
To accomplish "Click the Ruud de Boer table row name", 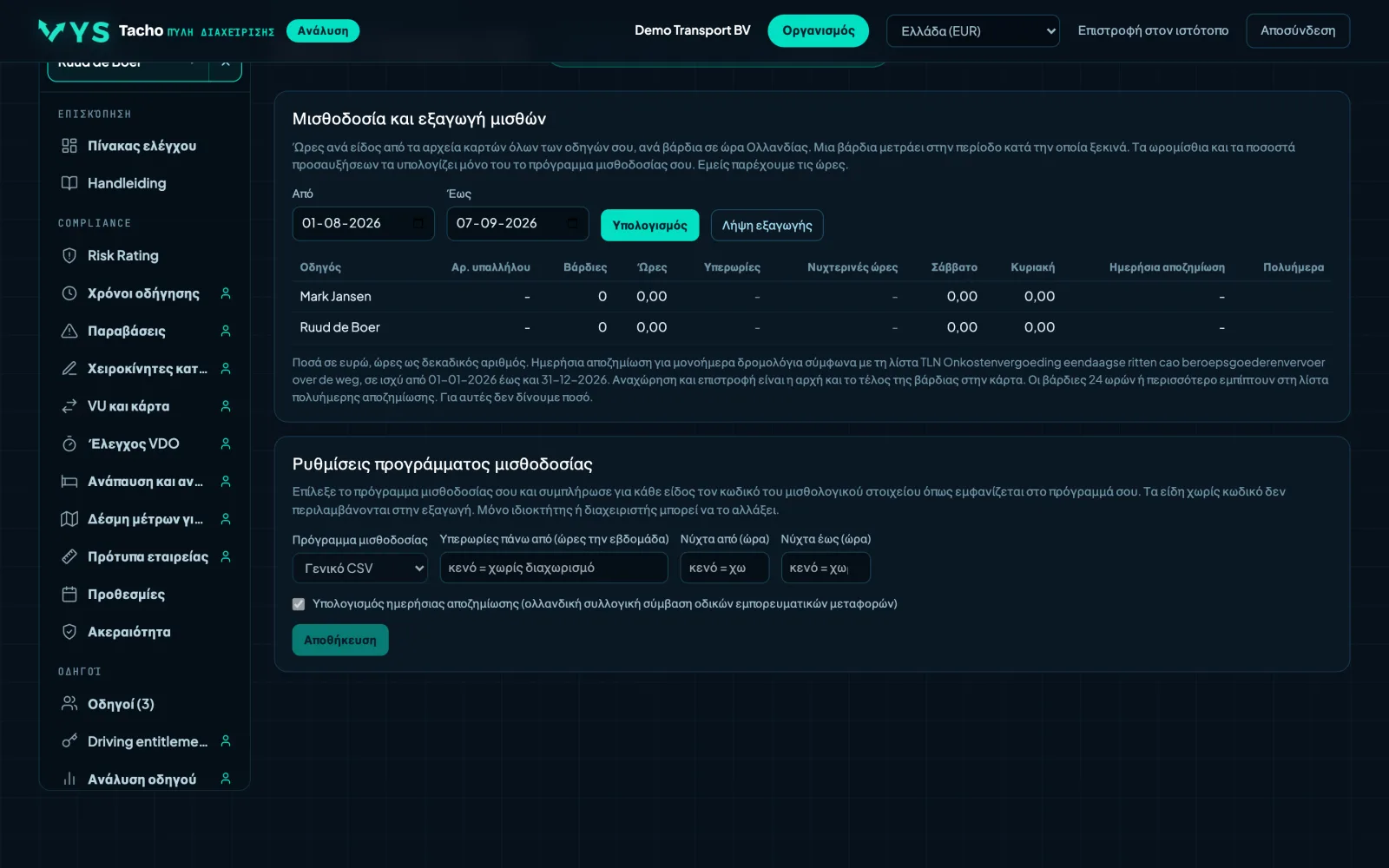I will coord(340,328).
